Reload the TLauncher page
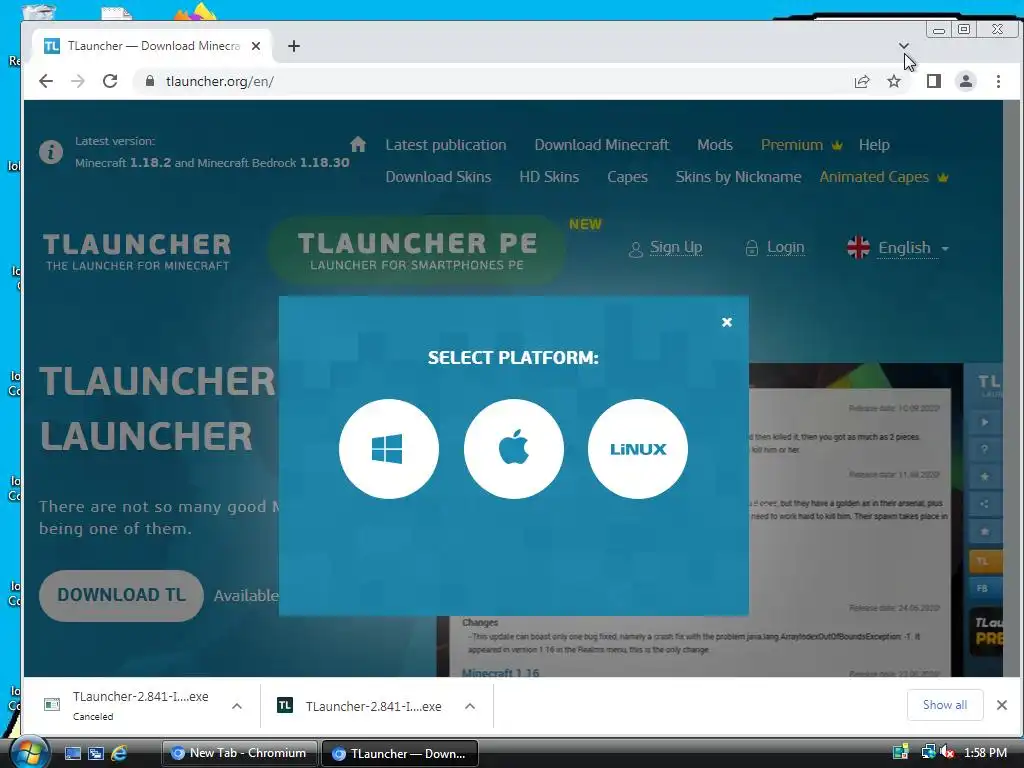 tap(110, 81)
